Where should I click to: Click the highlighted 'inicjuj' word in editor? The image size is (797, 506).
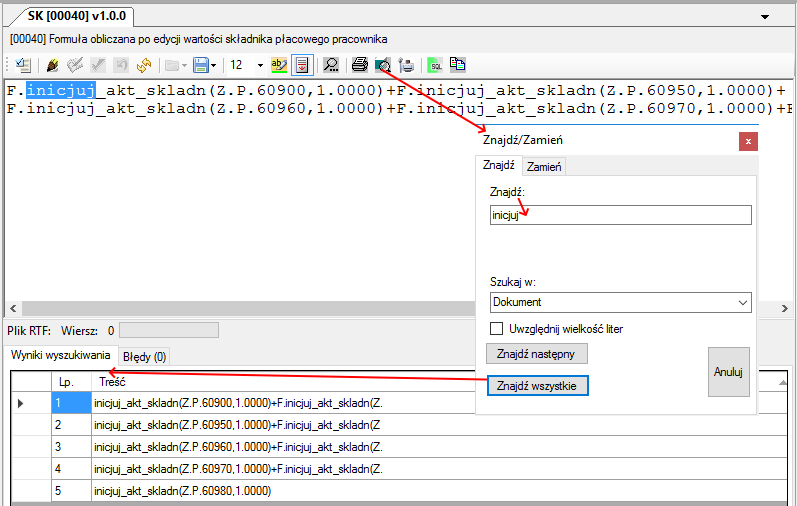click(x=60, y=91)
